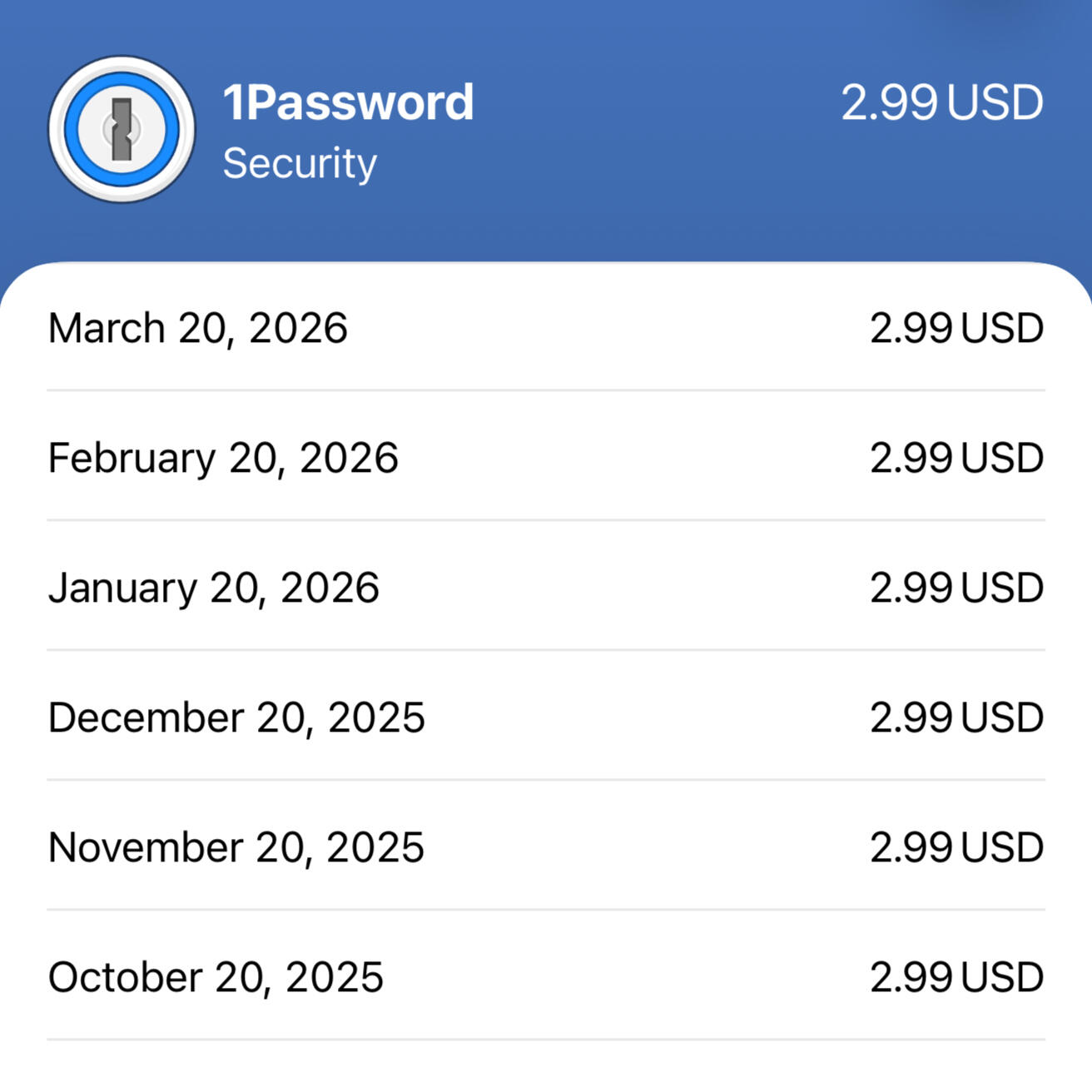Screen dimensions: 1092x1092
Task: Click the amount beside December 20, 2025
Action: (956, 717)
